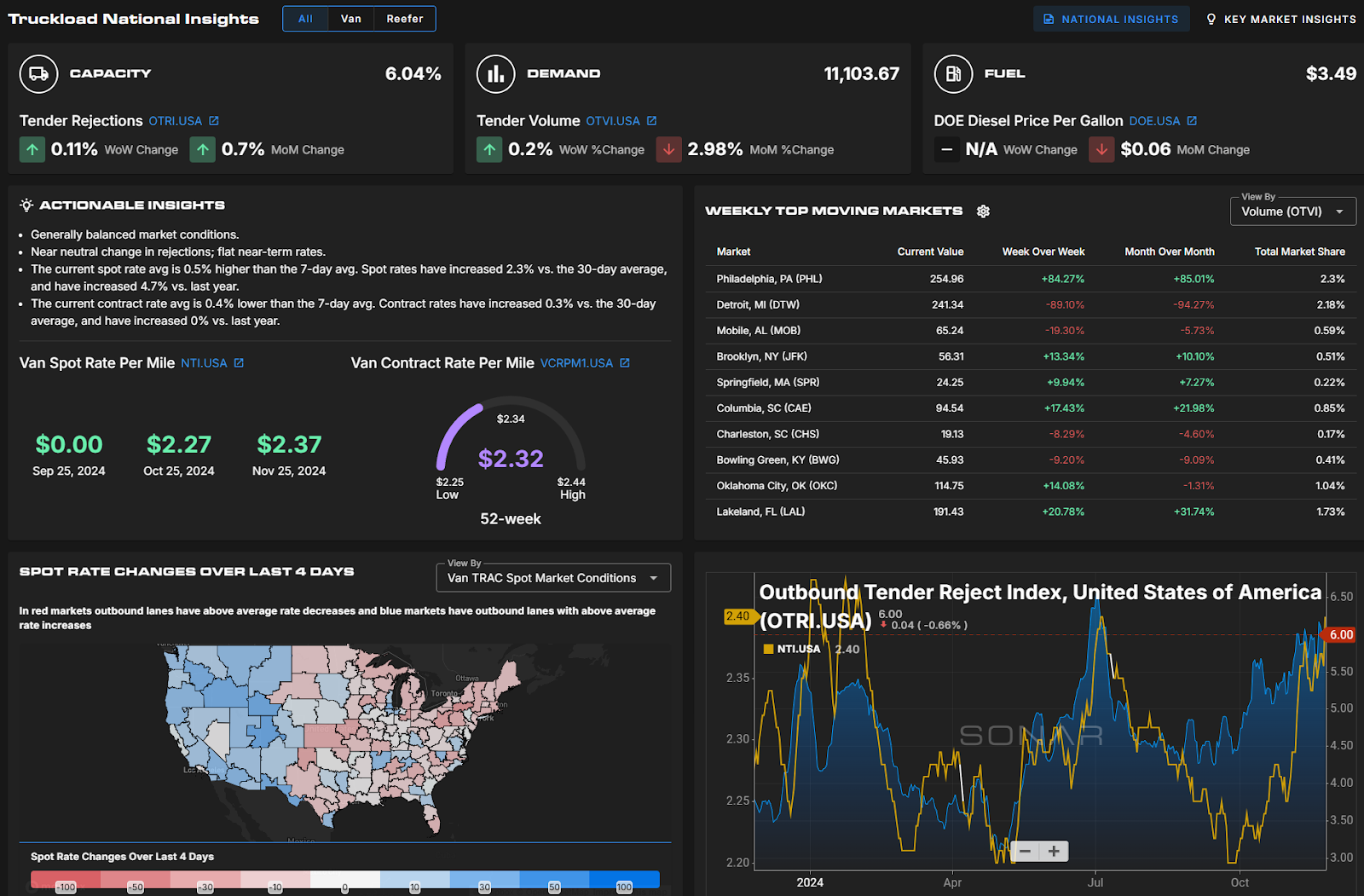Viewport: 1364px width, 896px height.
Task: Open the VCRPM1.USA ticker link
Action: click(576, 363)
